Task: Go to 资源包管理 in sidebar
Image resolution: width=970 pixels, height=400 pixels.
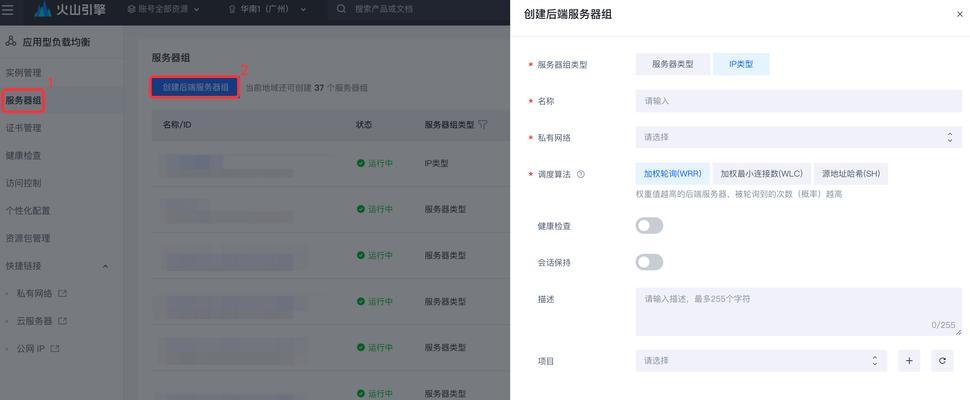Action: pyautogui.click(x=28, y=239)
